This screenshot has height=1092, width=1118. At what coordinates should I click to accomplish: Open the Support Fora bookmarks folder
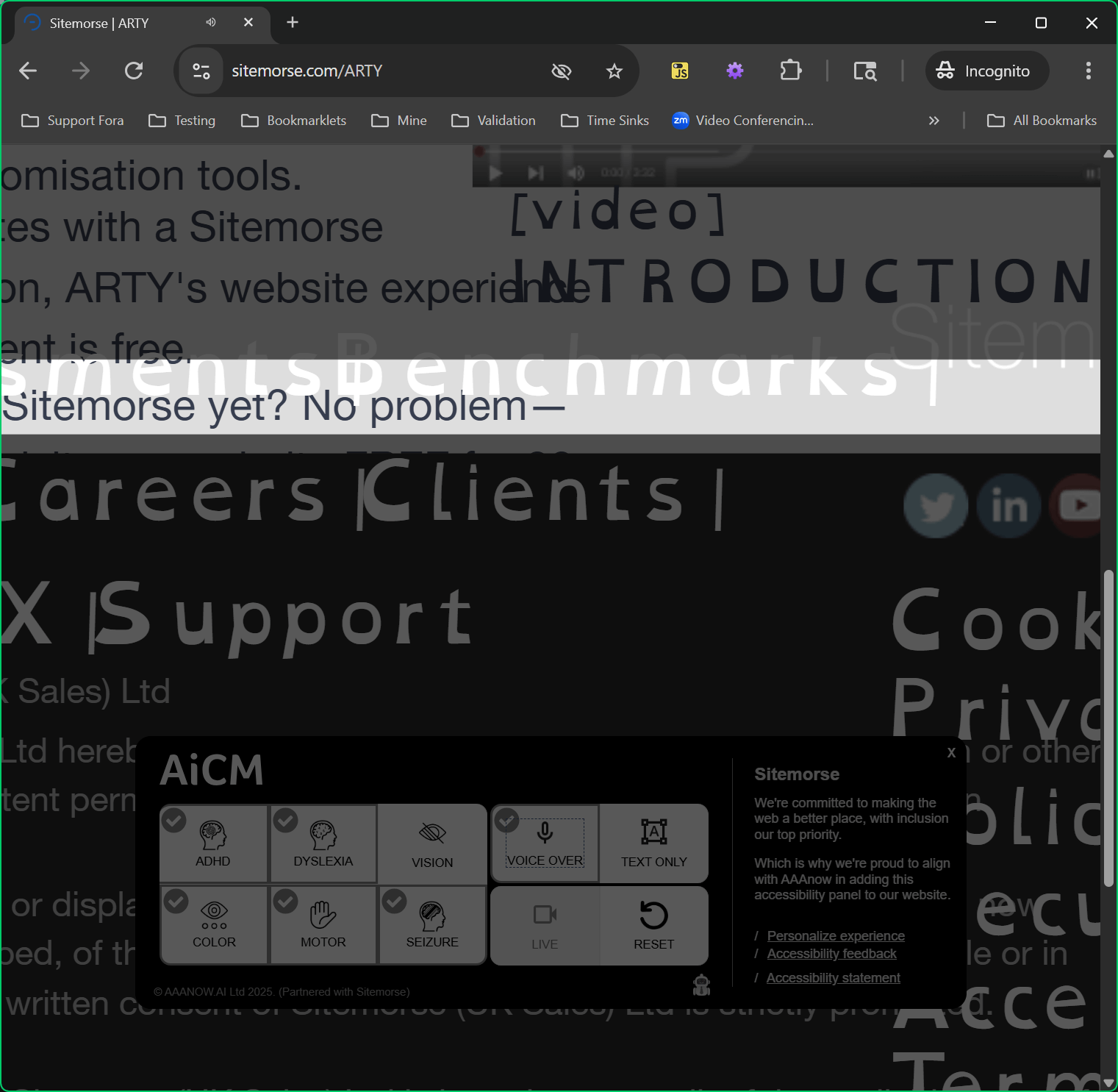[72, 121]
